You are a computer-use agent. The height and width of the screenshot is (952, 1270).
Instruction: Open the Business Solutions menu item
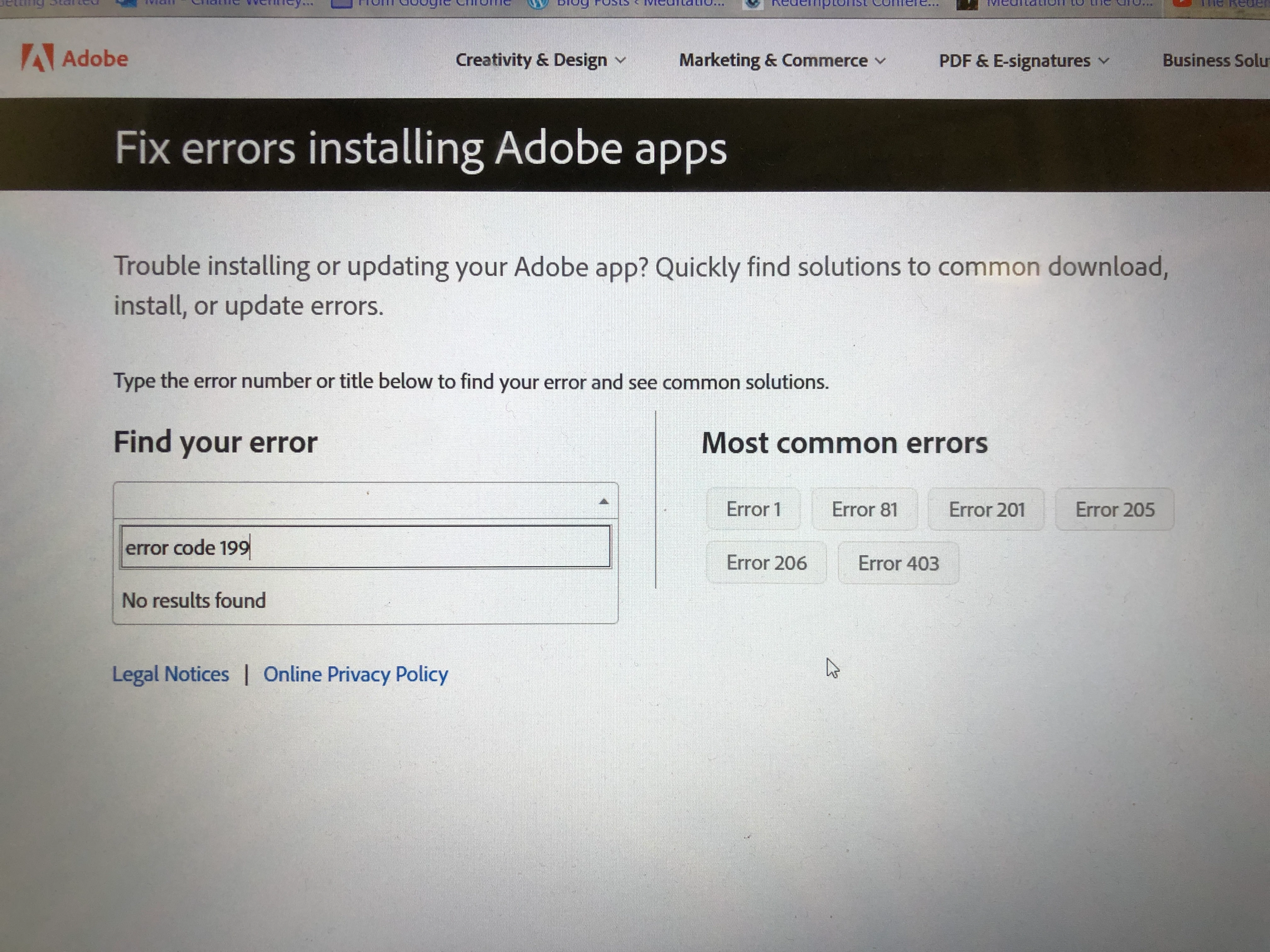1214,61
